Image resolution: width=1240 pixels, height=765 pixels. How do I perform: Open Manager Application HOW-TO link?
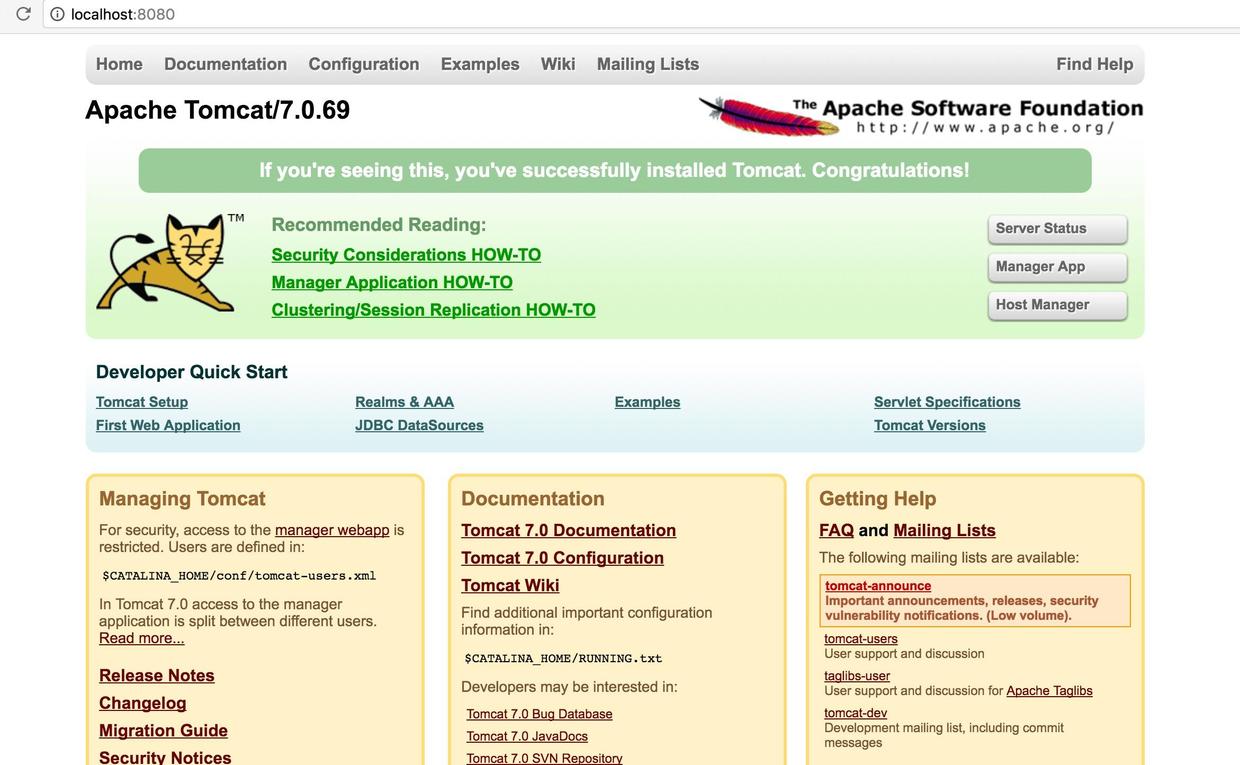coord(392,283)
